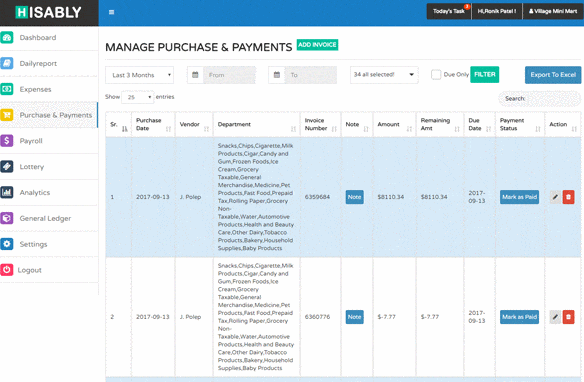Click invoice number 6360776 text
584x382 pixels.
coord(317,317)
